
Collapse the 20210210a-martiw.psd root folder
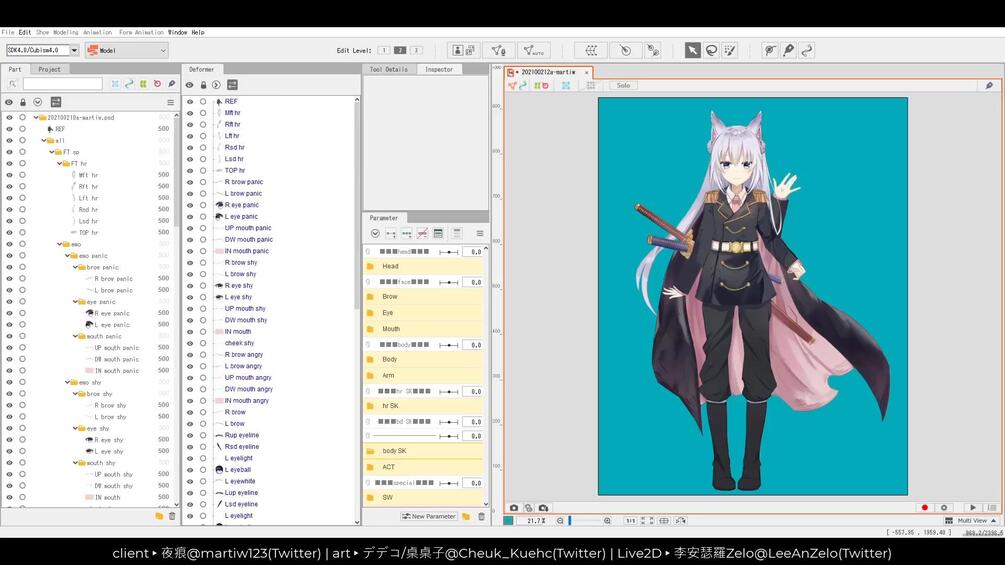pyautogui.click(x=36, y=117)
